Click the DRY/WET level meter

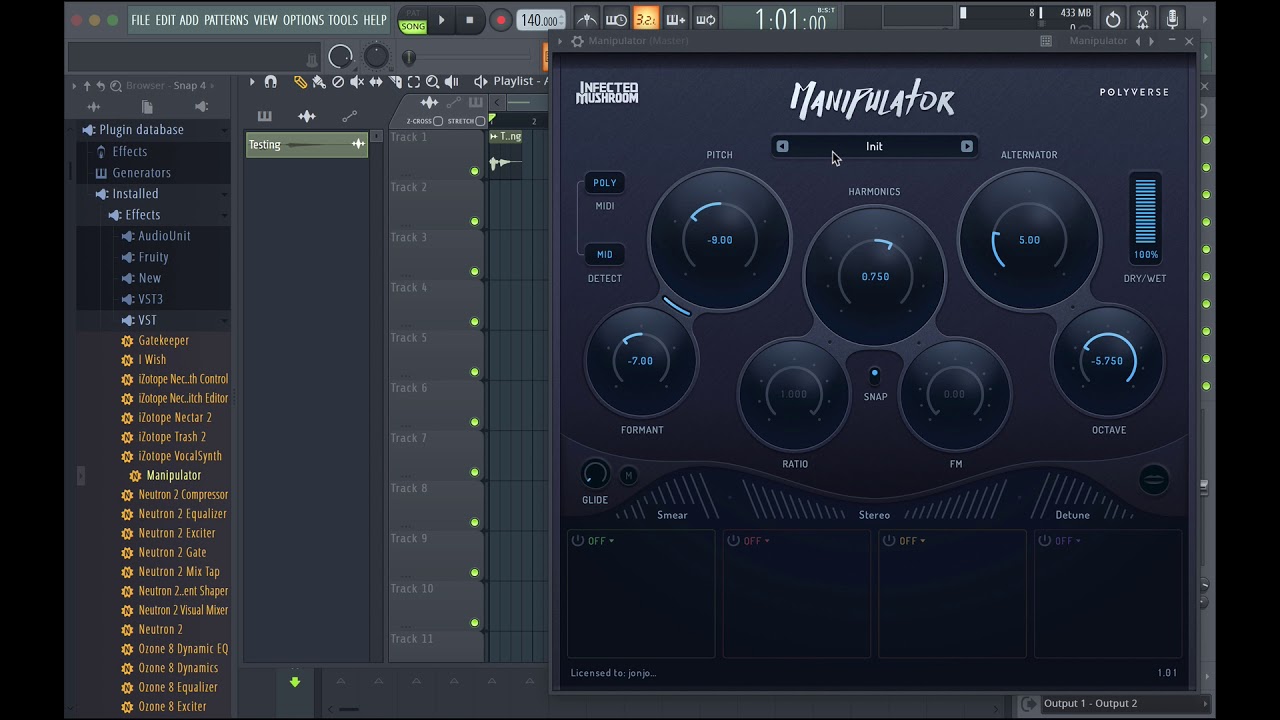(1145, 211)
